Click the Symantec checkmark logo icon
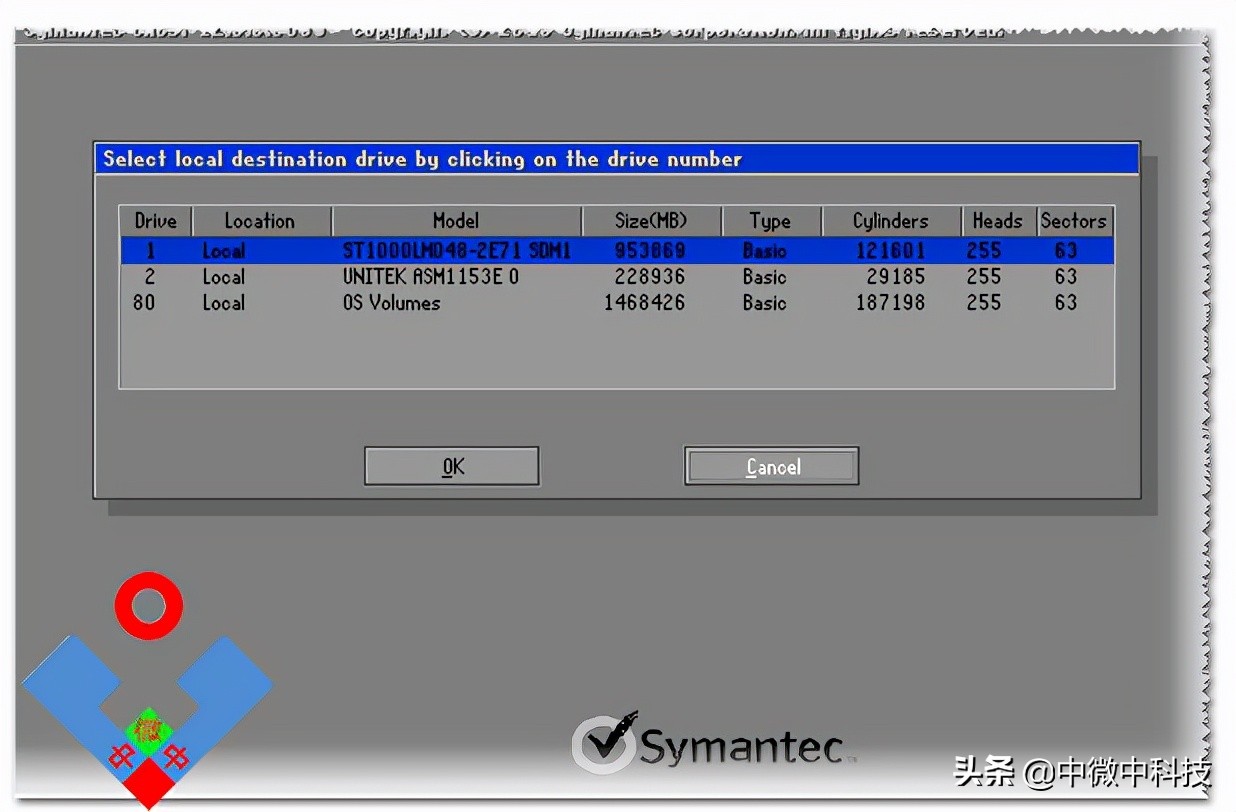The image size is (1236, 812). coord(604,742)
